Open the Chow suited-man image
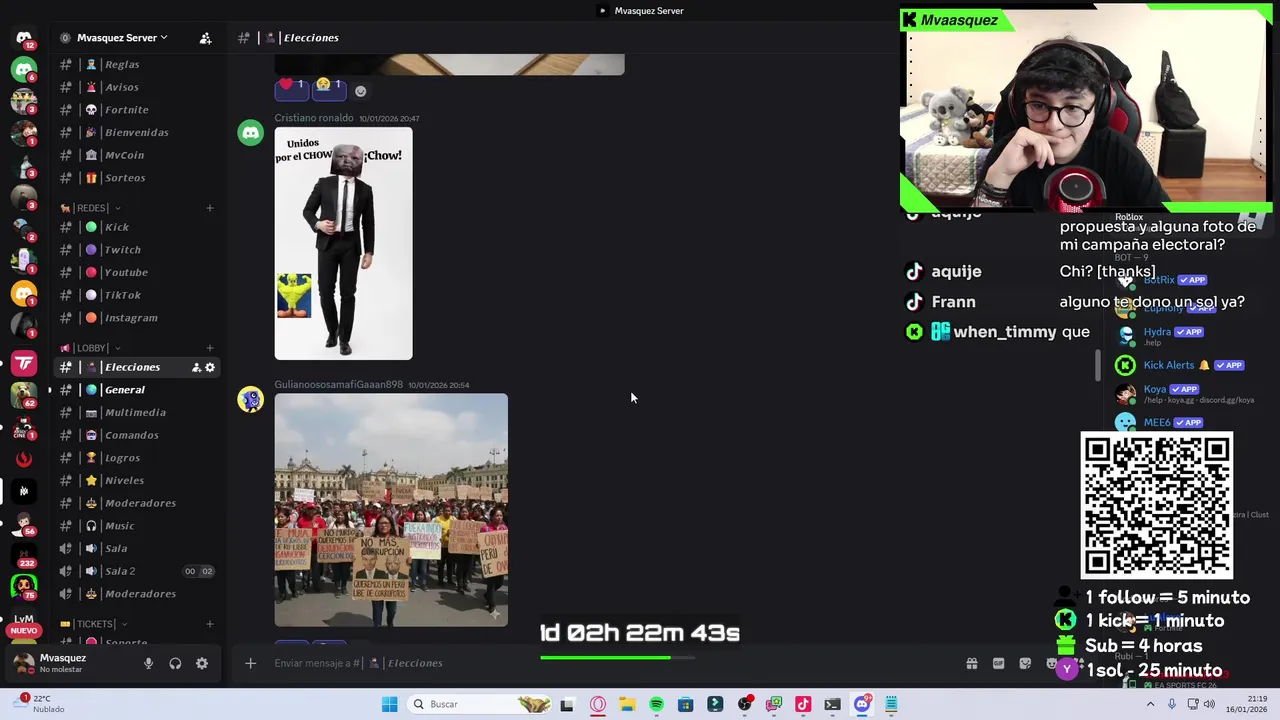 [343, 243]
